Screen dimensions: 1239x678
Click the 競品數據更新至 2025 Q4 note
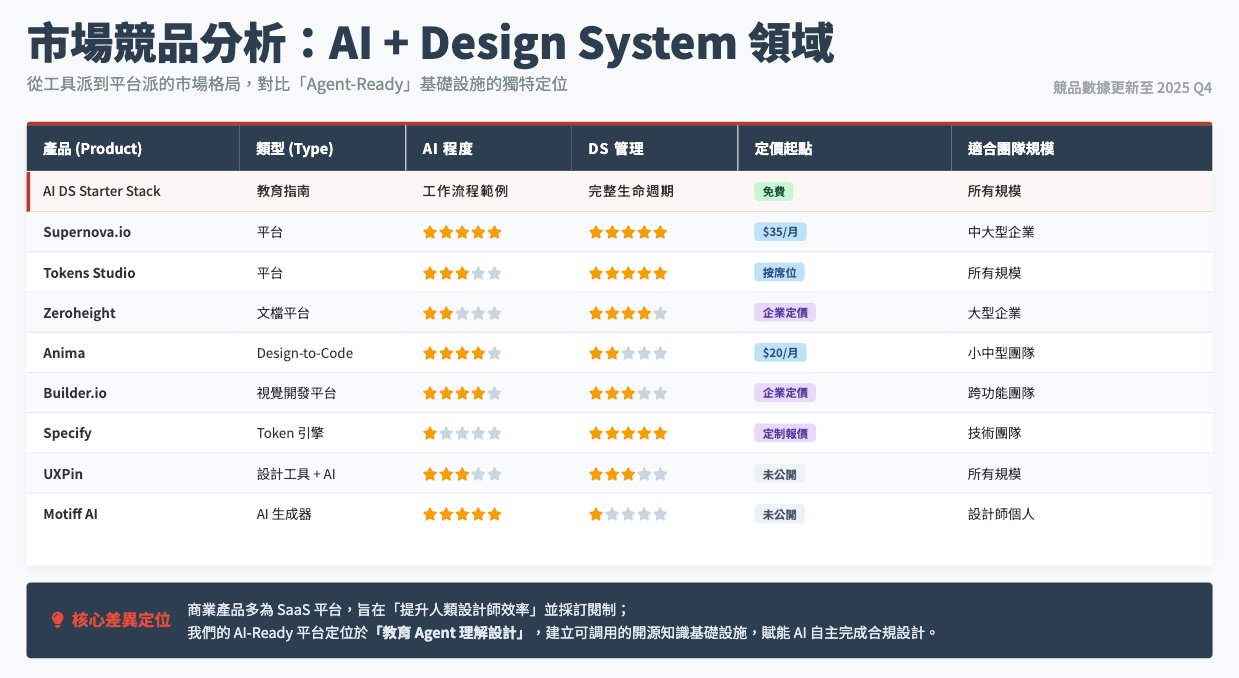[1132, 88]
